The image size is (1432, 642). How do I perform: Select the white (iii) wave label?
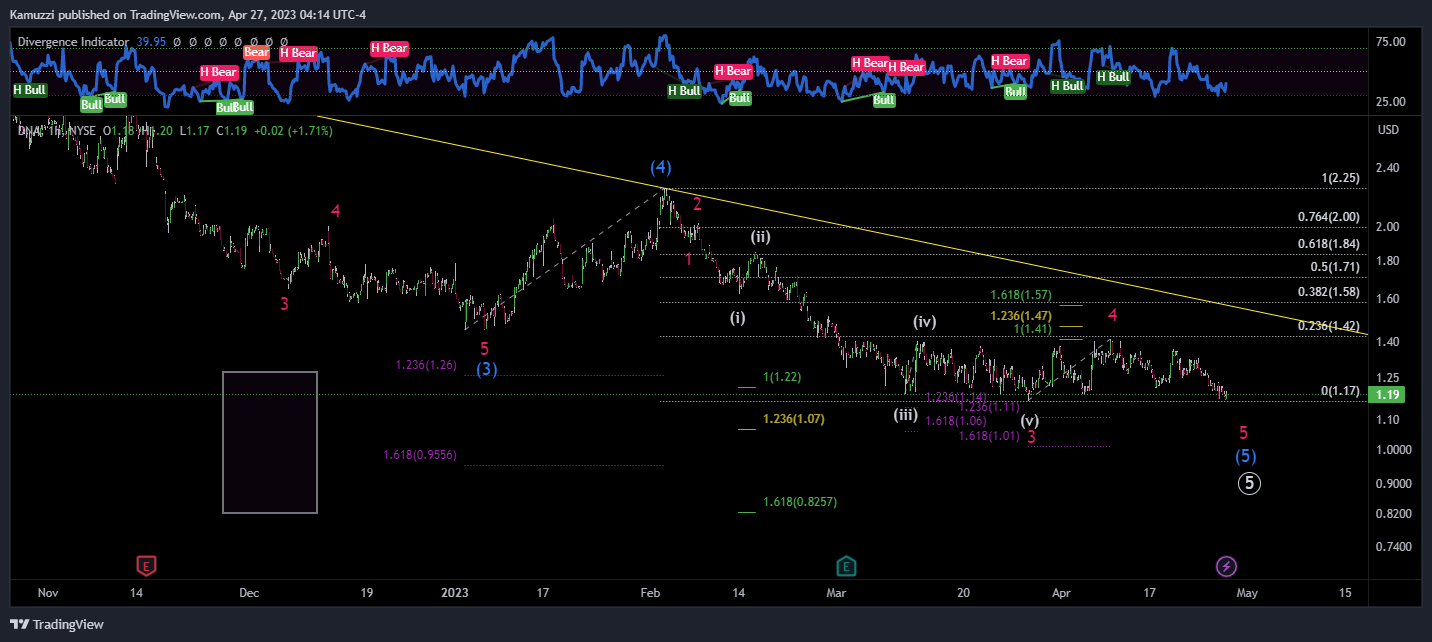coord(906,414)
